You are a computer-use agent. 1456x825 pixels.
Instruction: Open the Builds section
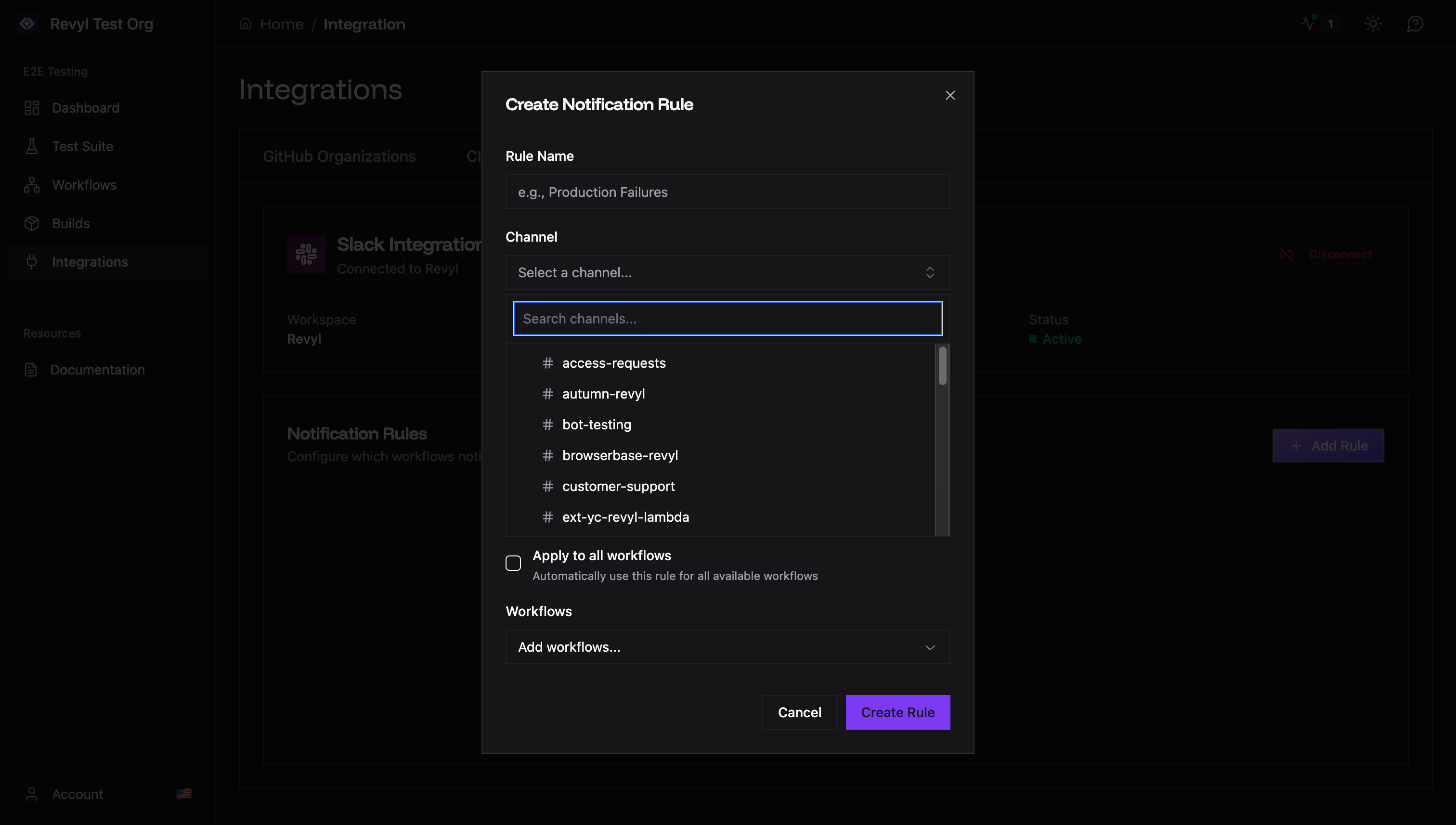click(x=71, y=223)
